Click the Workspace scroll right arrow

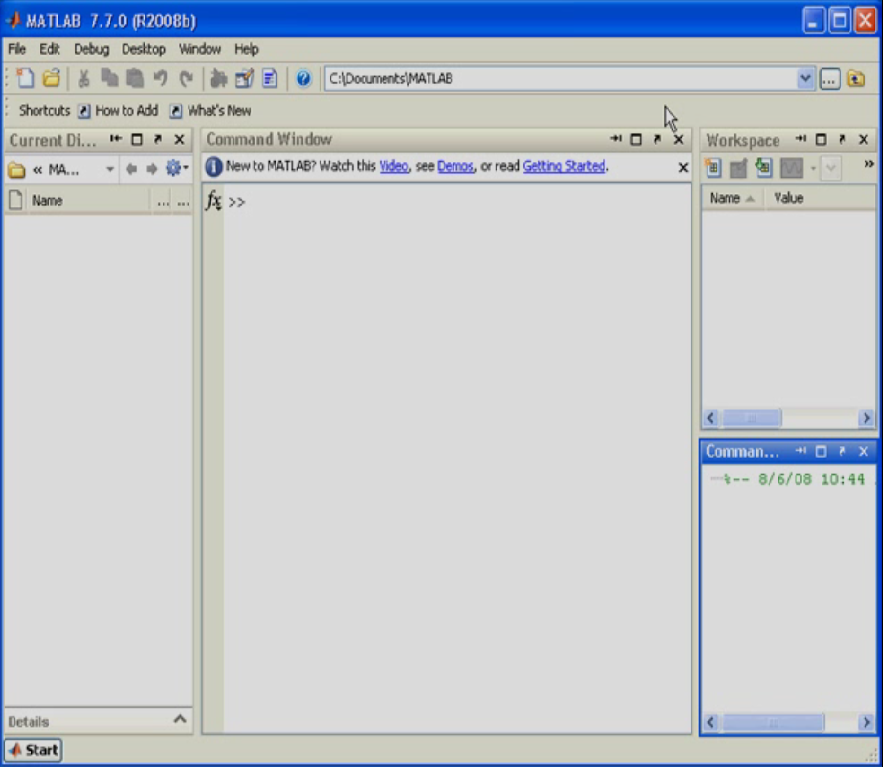867,418
